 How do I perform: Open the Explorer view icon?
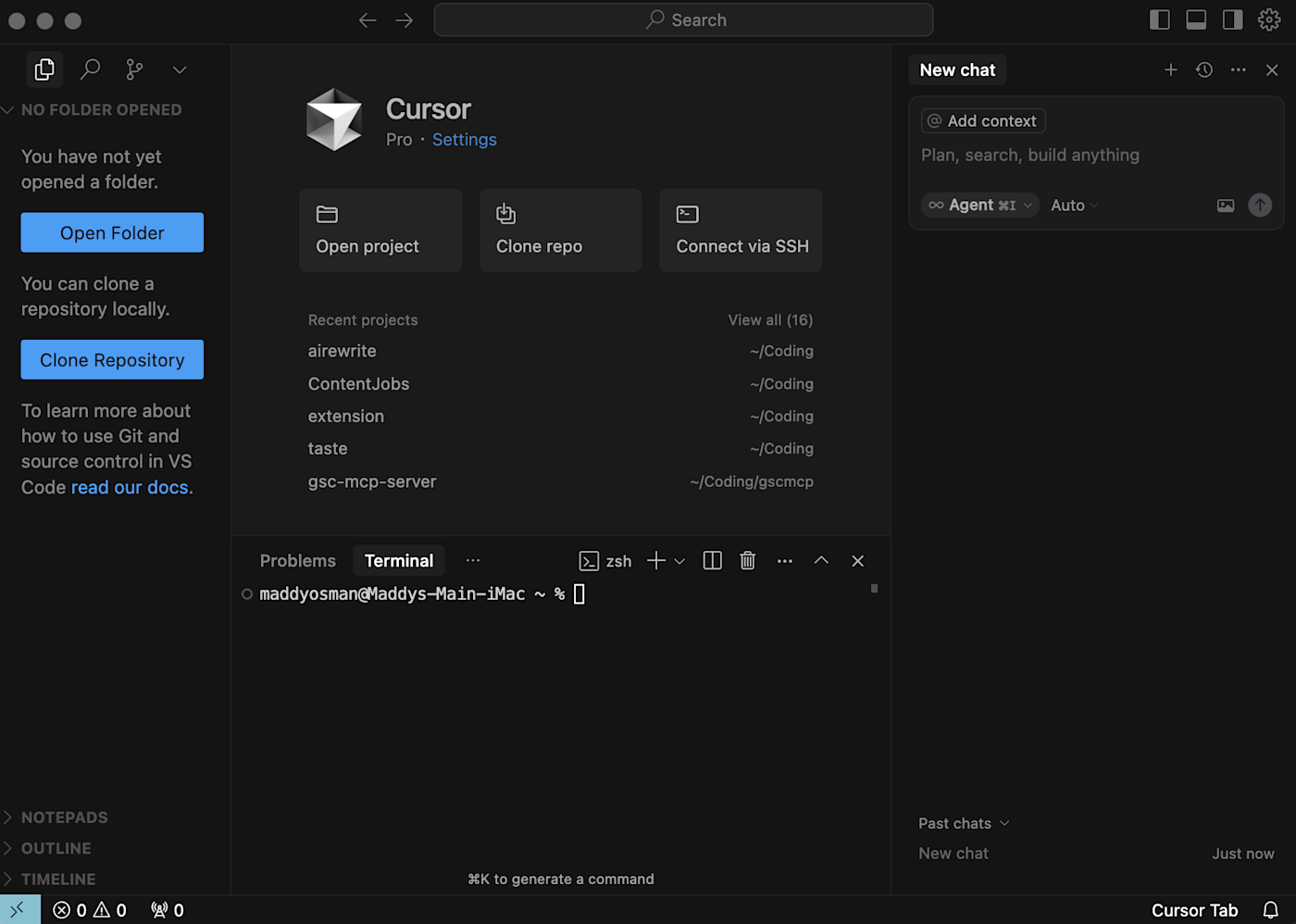pos(44,69)
